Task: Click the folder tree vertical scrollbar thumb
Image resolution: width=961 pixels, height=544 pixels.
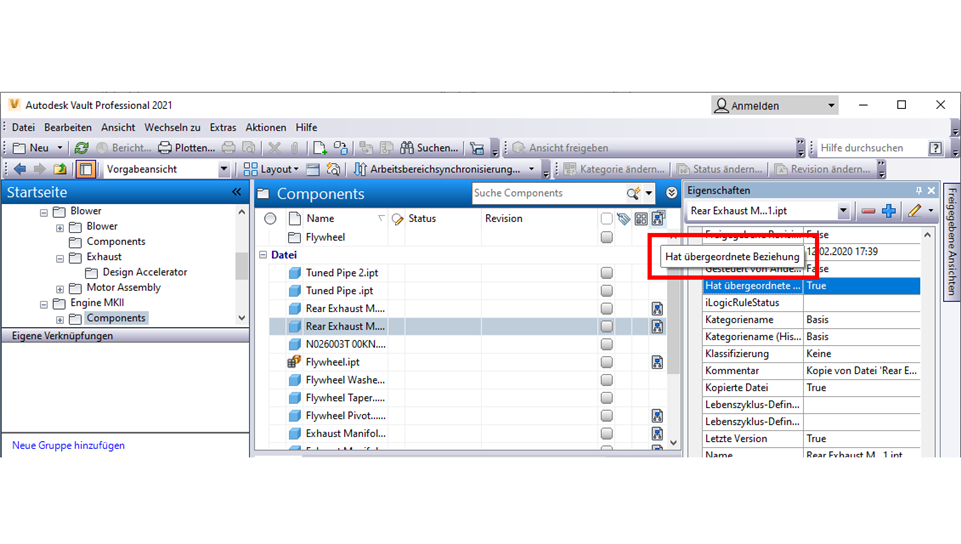Action: point(241,266)
